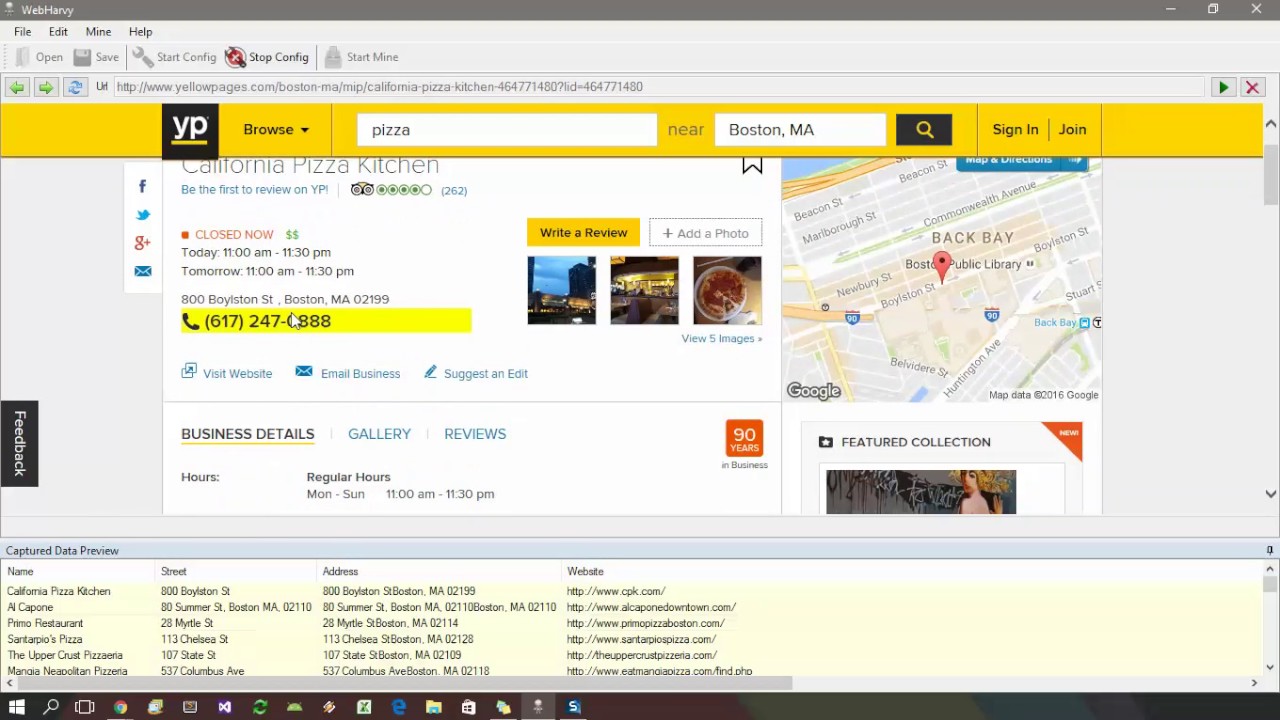Click the YP logo

pos(190,130)
